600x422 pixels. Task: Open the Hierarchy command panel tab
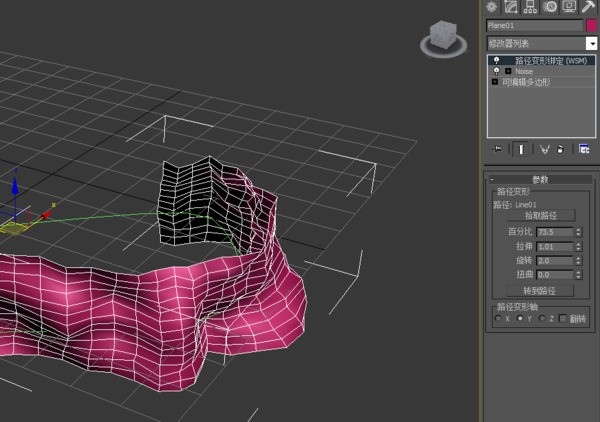point(531,7)
